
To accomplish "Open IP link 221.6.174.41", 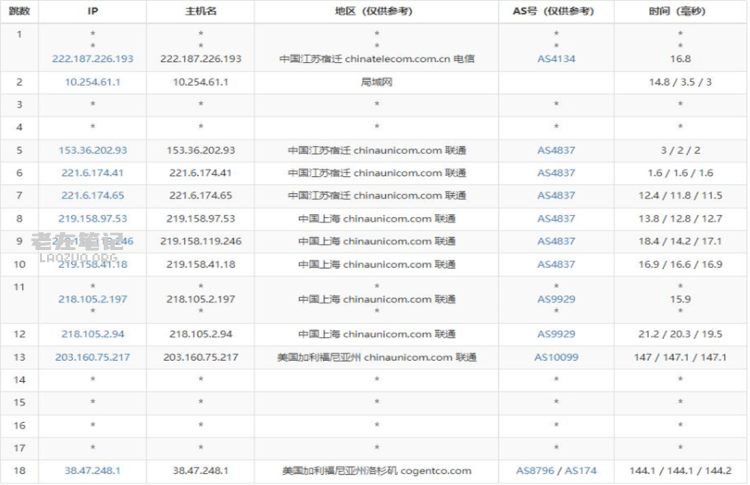I will coord(92,173).
